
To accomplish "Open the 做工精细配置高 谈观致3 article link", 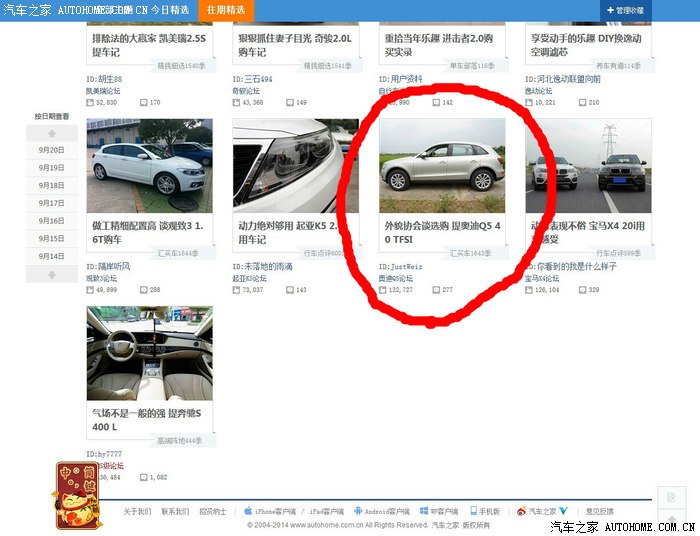I will tap(147, 232).
